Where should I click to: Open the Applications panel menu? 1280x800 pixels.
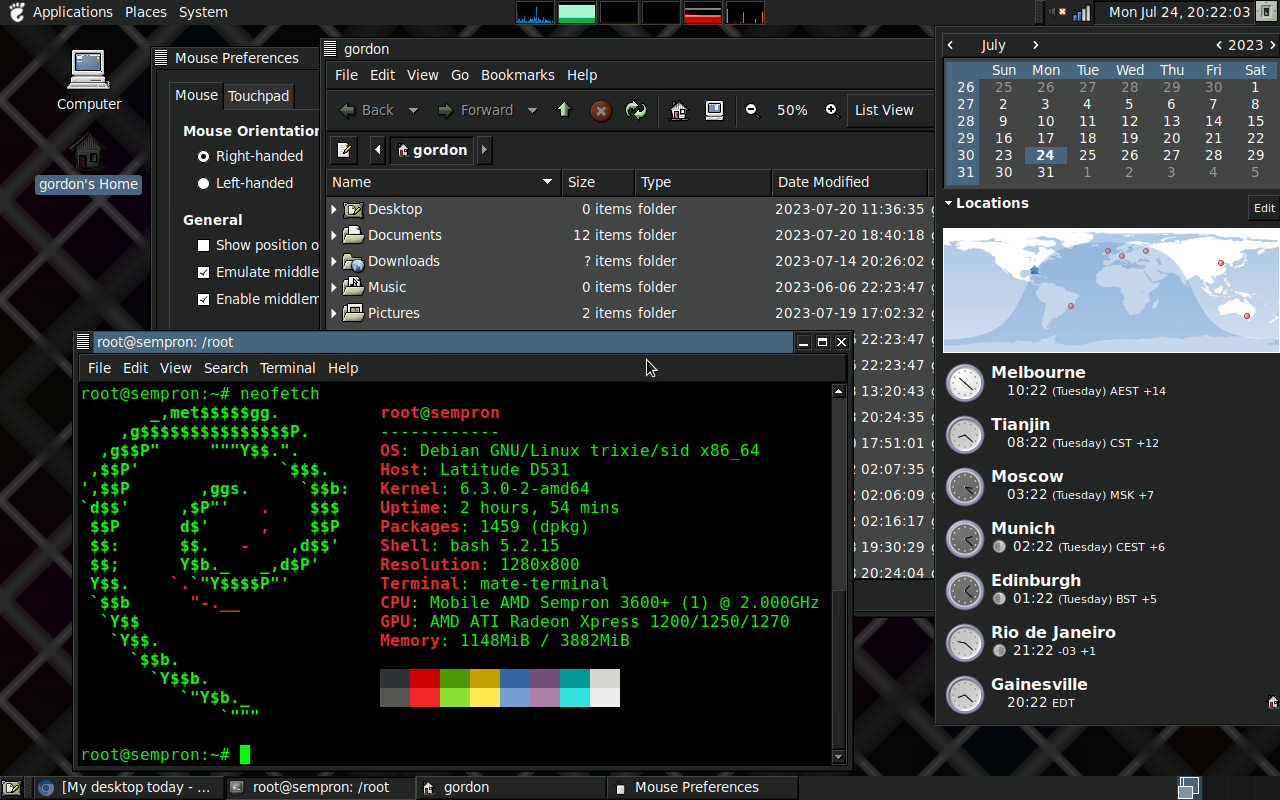pos(73,12)
